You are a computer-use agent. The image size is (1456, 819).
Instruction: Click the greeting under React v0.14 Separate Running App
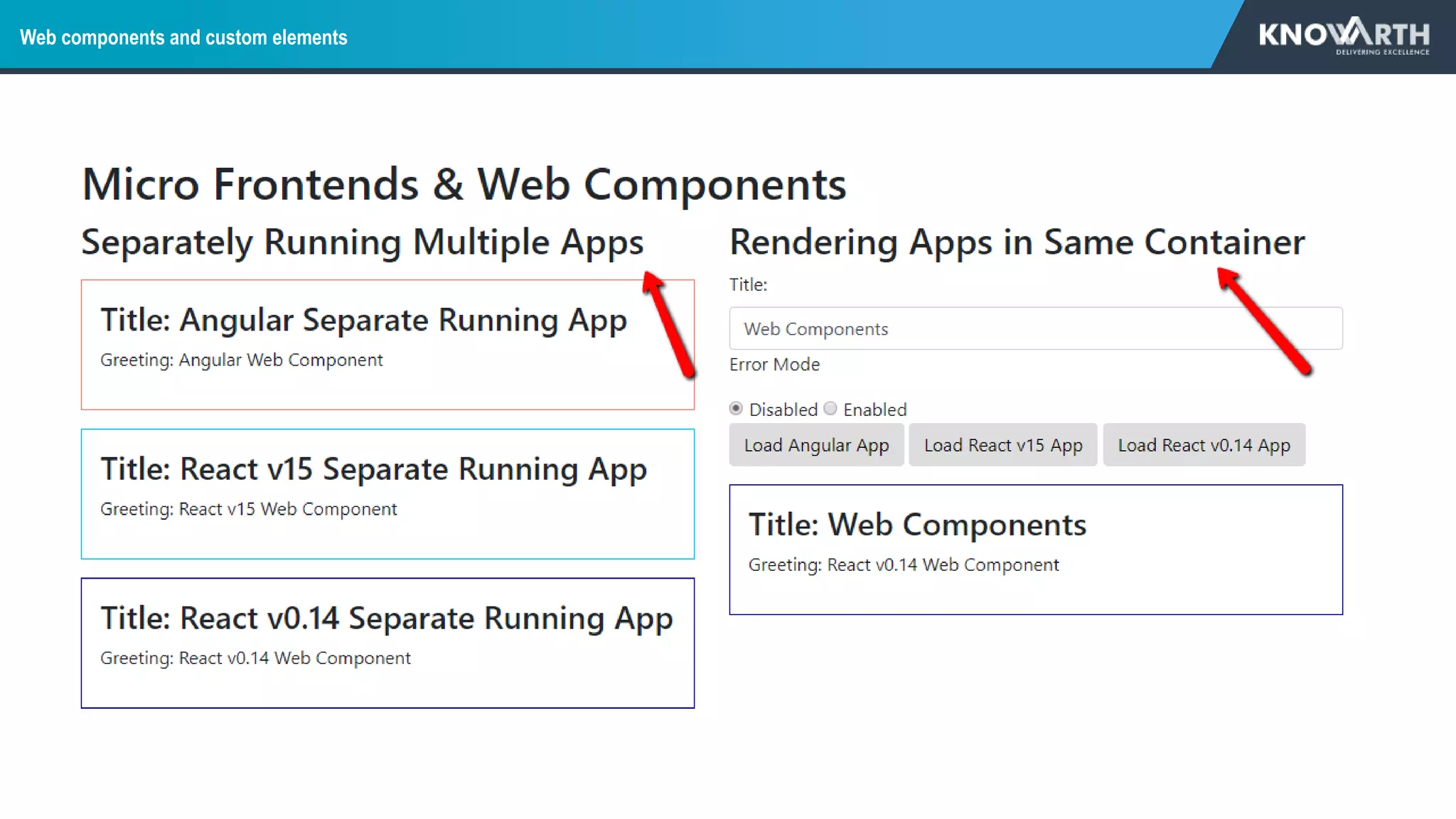pyautogui.click(x=255, y=658)
